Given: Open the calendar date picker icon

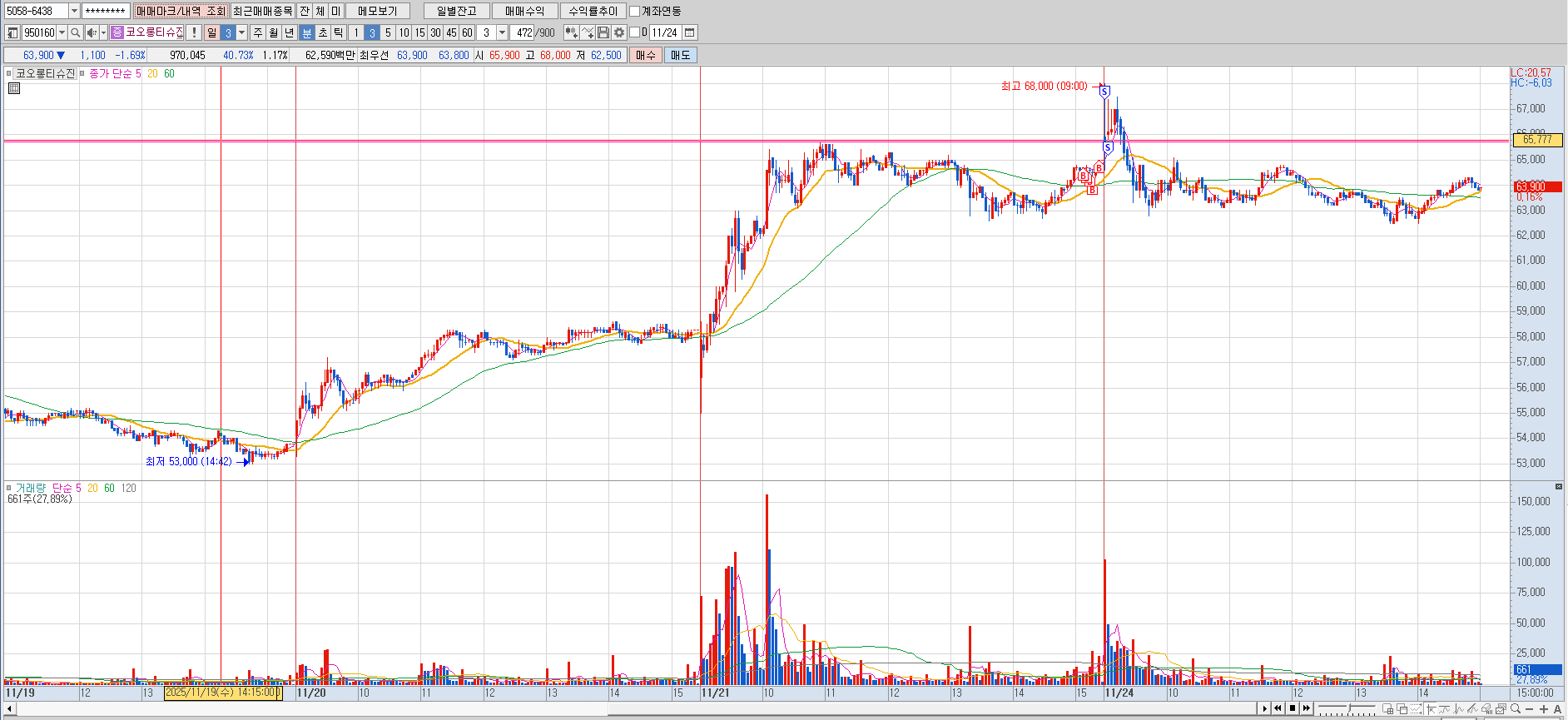Looking at the screenshot, I should pyautogui.click(x=690, y=32).
